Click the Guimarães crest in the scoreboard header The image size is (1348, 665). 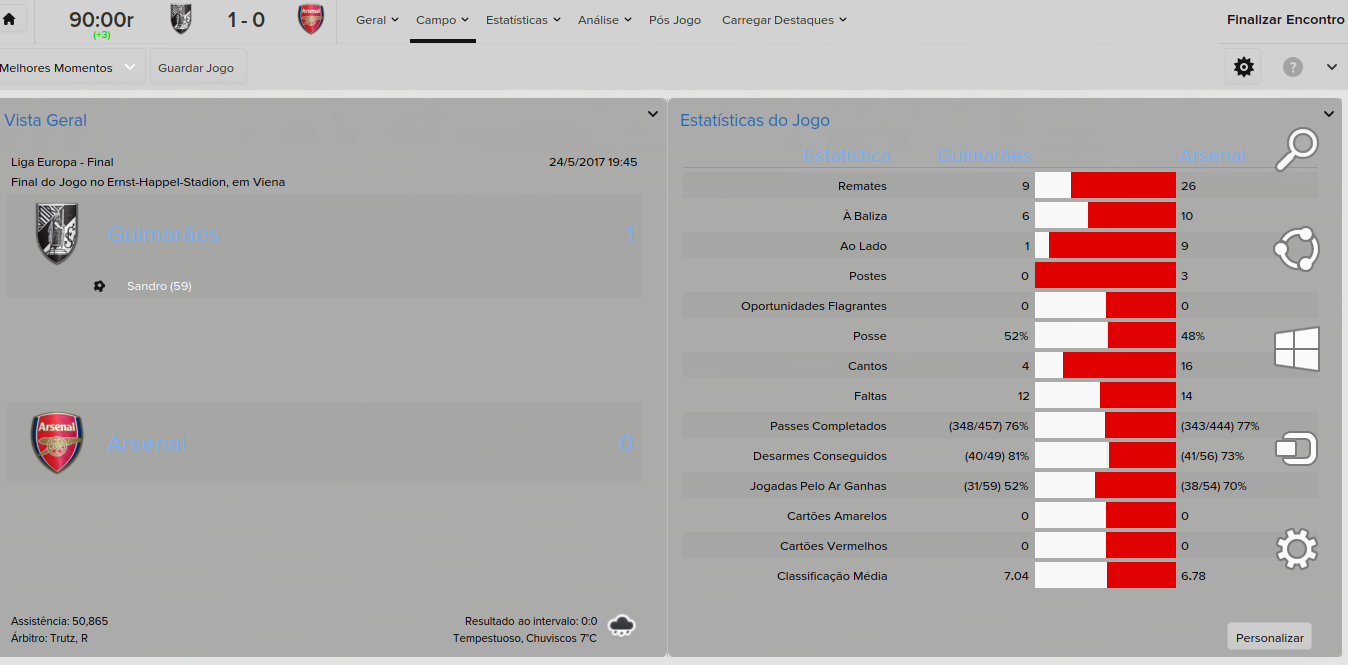[x=181, y=19]
